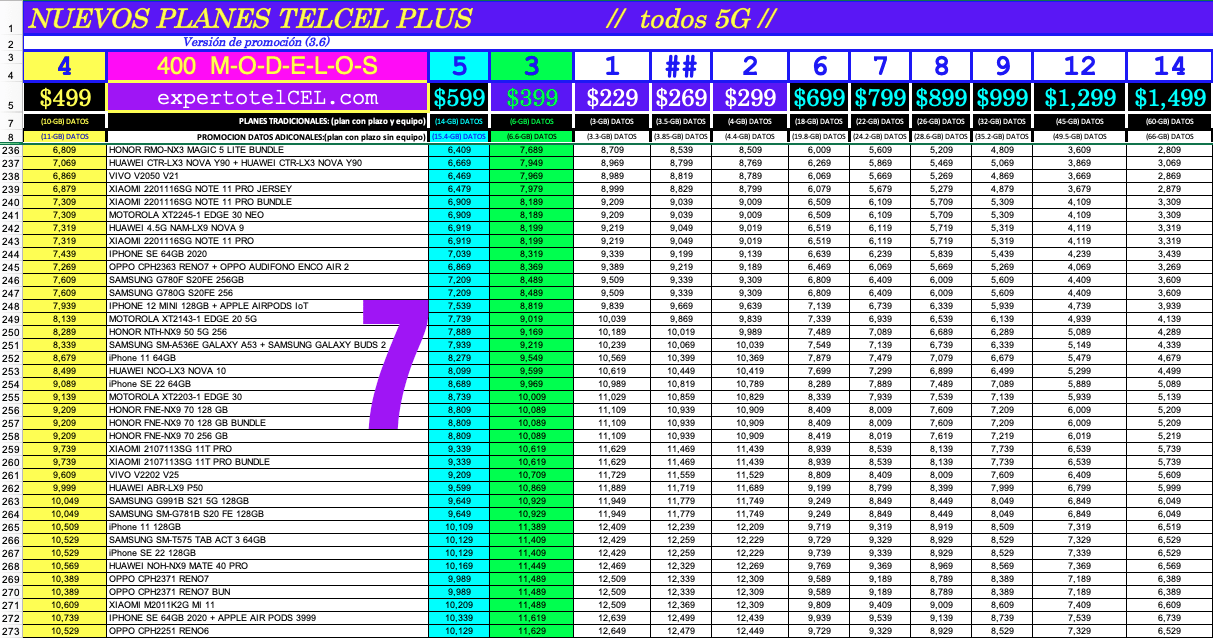Select the $1,299 price cell

tap(1080, 98)
